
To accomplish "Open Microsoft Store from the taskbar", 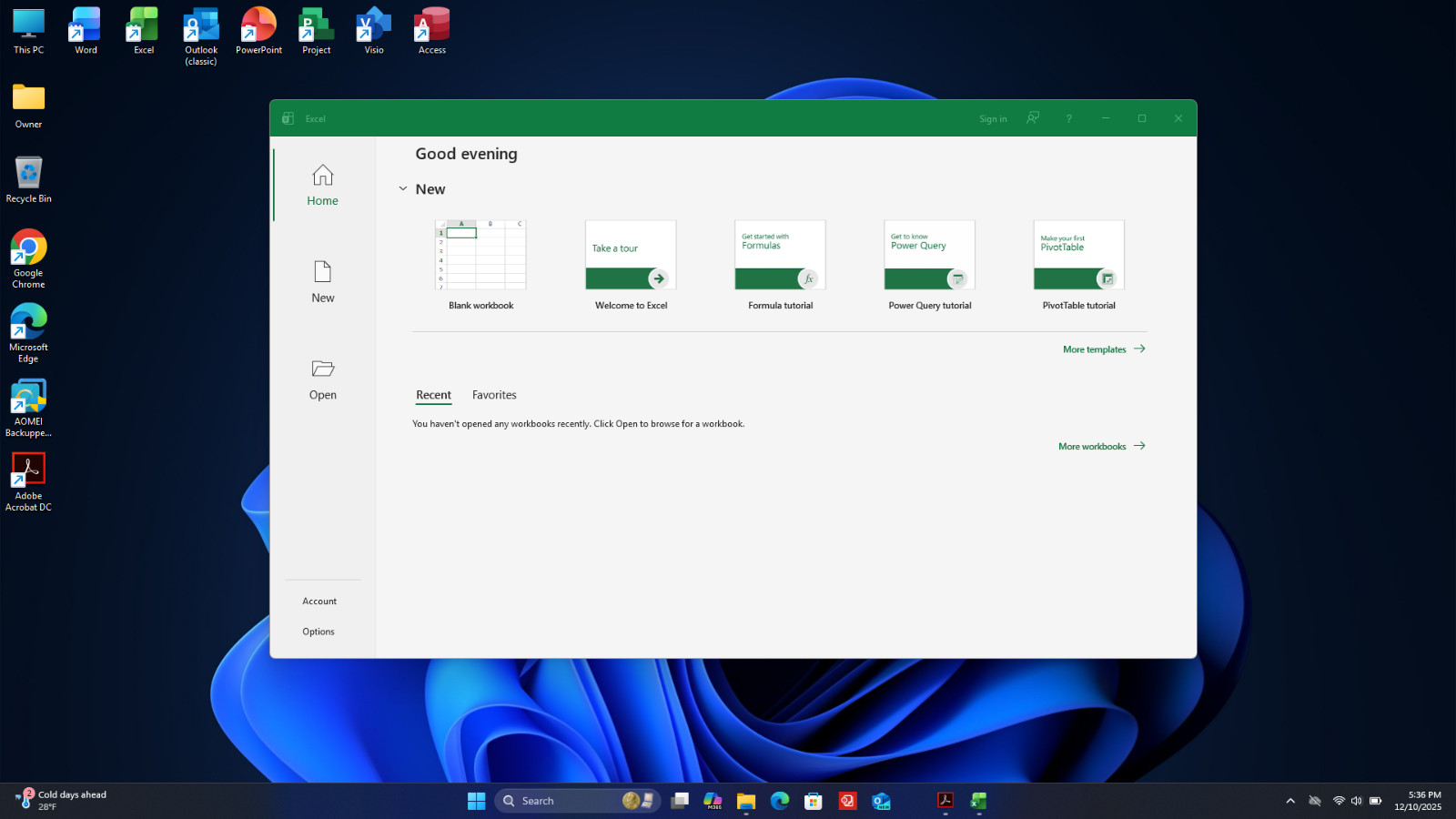I will pyautogui.click(x=814, y=801).
